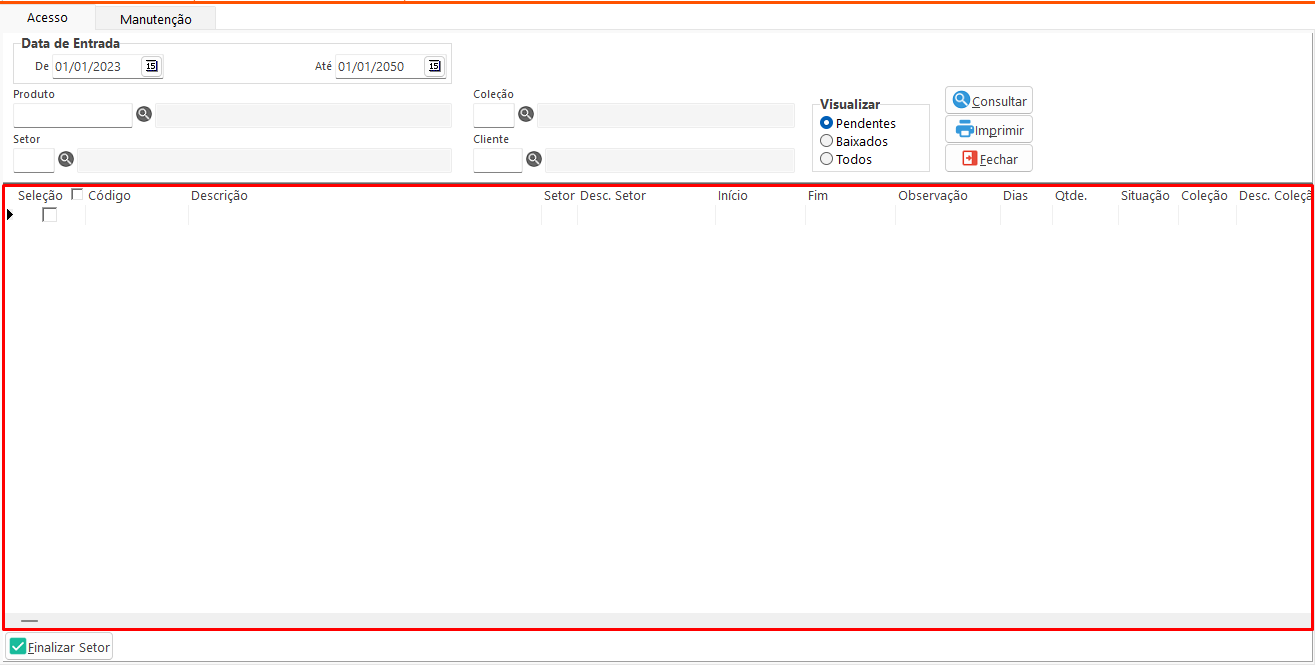The width and height of the screenshot is (1315, 665).
Task: Click the Coleção search magnifier icon
Action: pos(526,114)
